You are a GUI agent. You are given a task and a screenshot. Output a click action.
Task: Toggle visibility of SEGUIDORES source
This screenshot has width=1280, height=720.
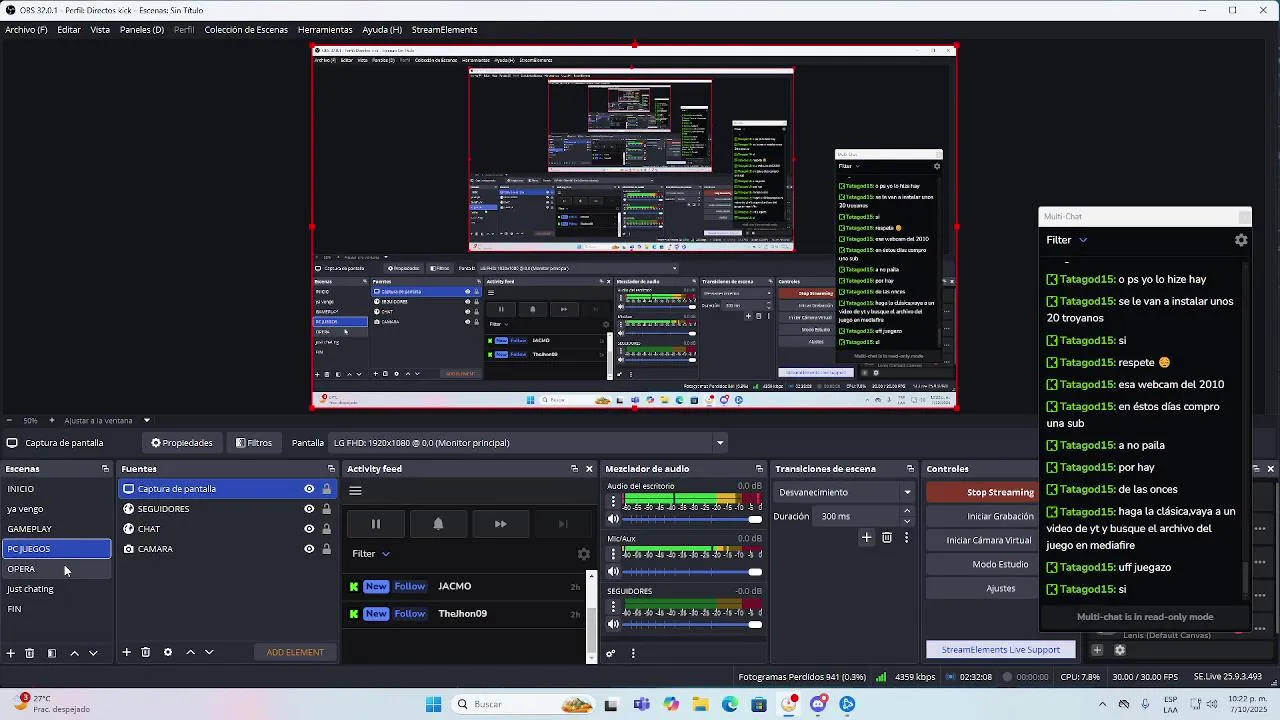pyautogui.click(x=309, y=509)
